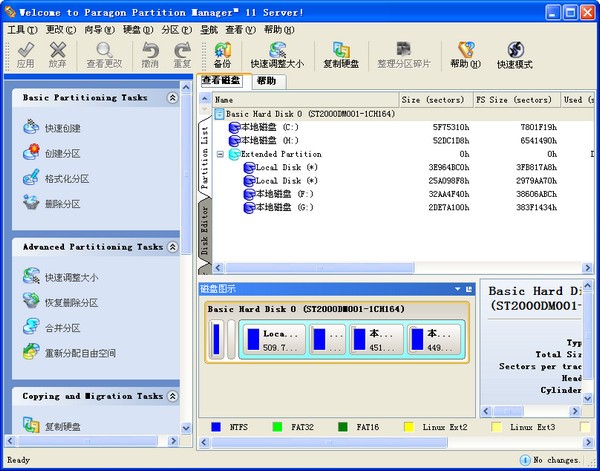Click 快速调整大小 in Advanced Partitioning Tasks
Viewport: 600px width, 471px height.
(x=72, y=277)
